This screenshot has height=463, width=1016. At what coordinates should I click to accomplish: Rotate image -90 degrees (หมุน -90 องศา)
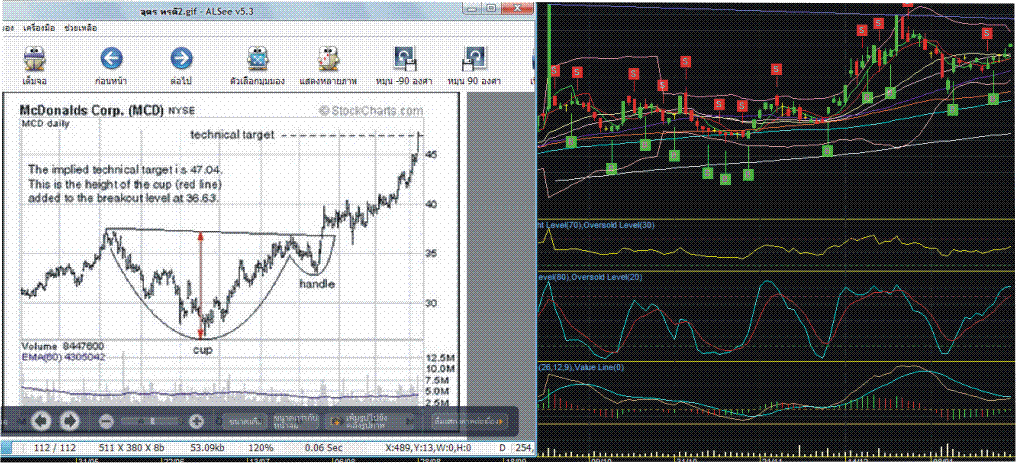coord(405,67)
